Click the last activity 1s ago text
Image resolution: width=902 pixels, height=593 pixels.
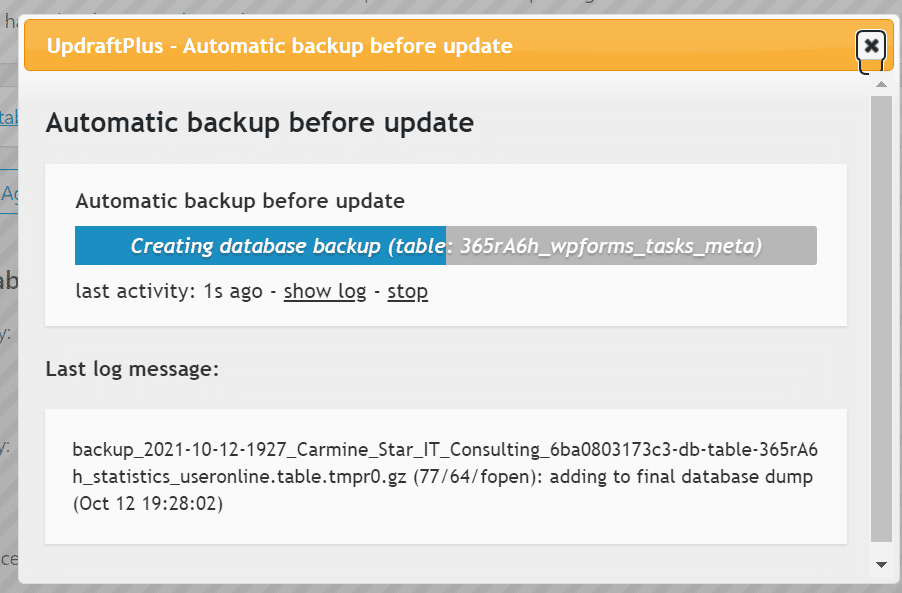[x=169, y=291]
